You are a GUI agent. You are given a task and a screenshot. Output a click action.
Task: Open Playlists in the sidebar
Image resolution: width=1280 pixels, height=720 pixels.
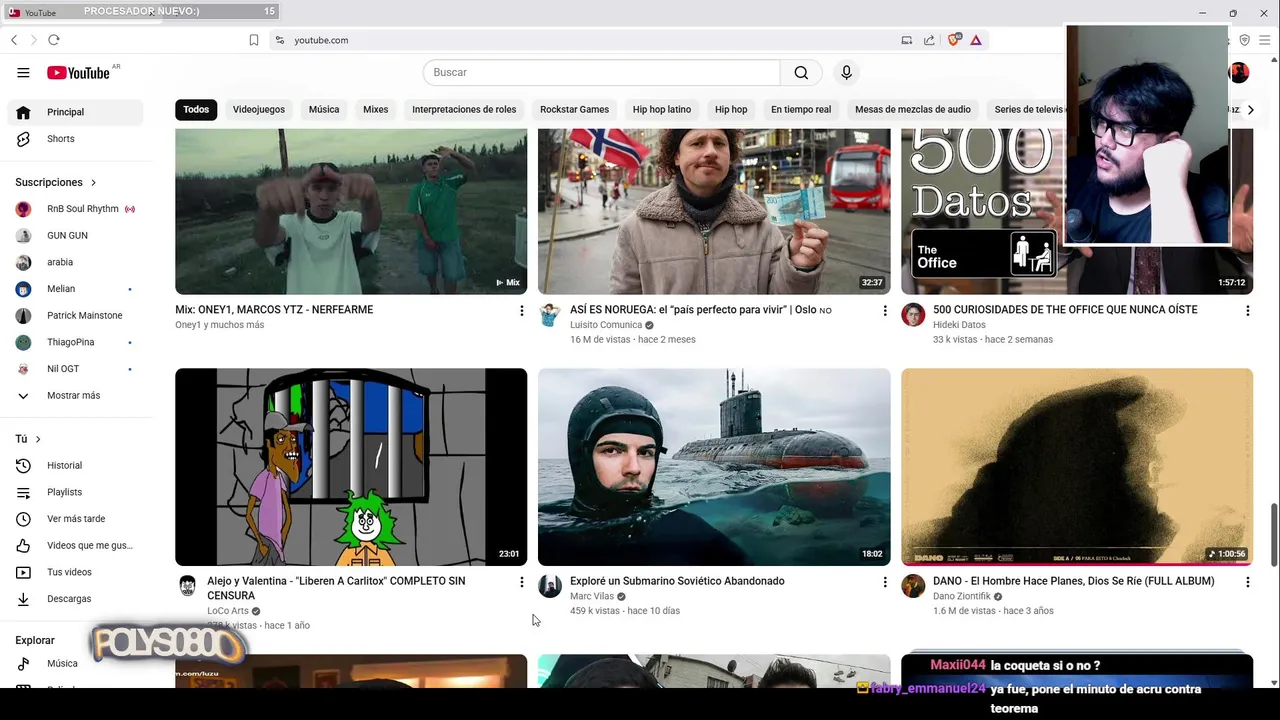click(75, 492)
